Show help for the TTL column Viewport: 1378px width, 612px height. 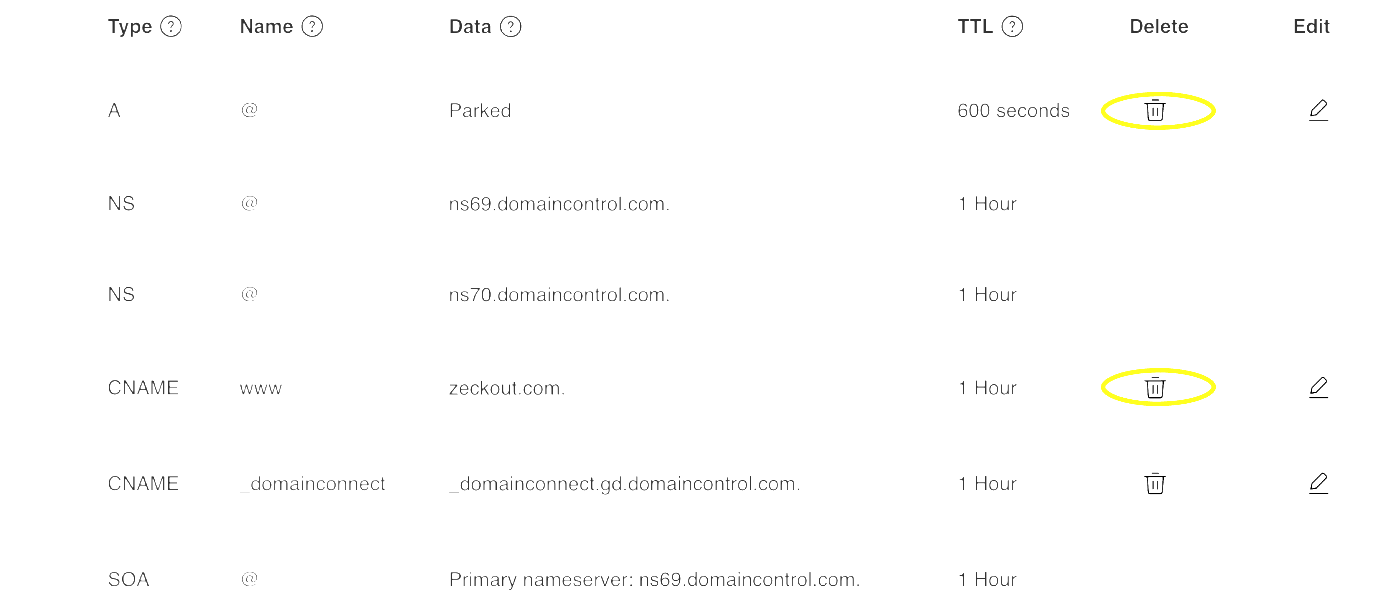point(1012,27)
